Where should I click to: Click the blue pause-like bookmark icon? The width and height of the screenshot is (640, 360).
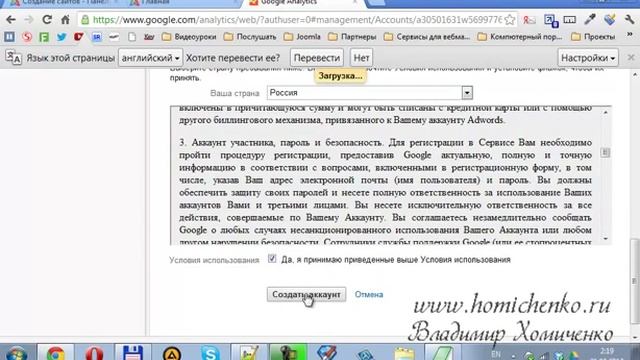pyautogui.click(x=9, y=37)
